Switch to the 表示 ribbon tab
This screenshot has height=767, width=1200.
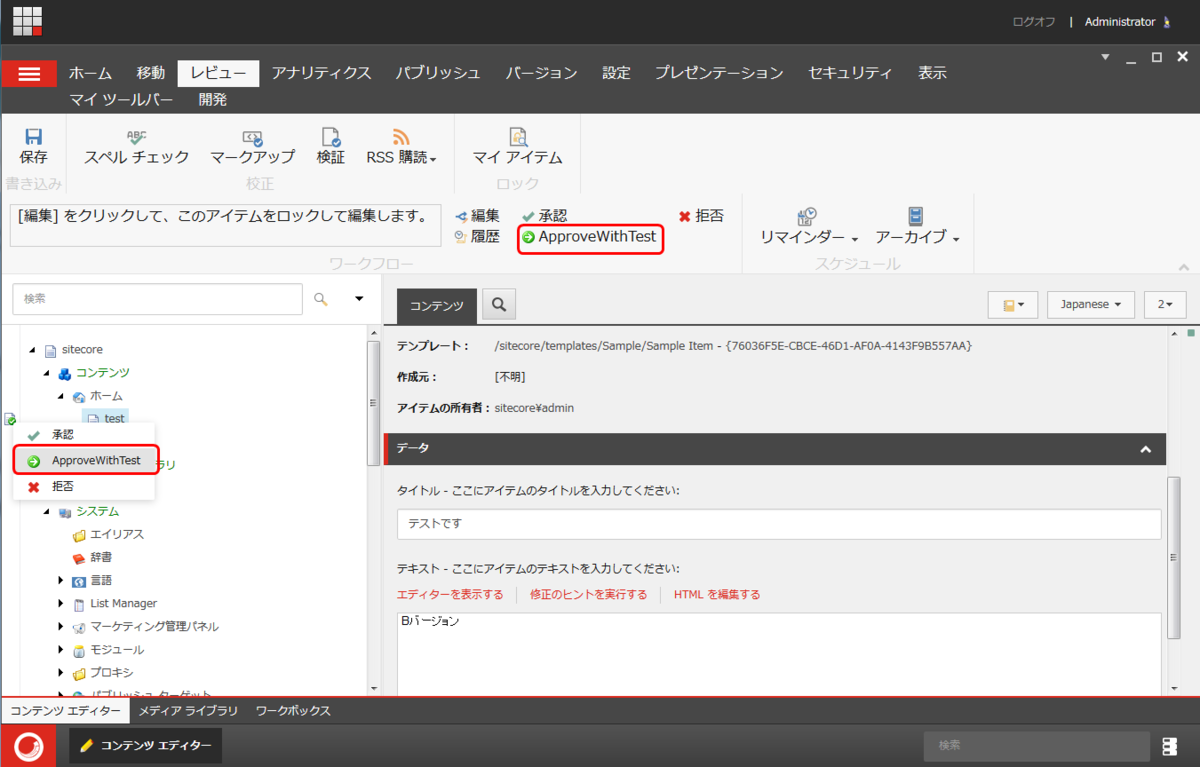[932, 73]
